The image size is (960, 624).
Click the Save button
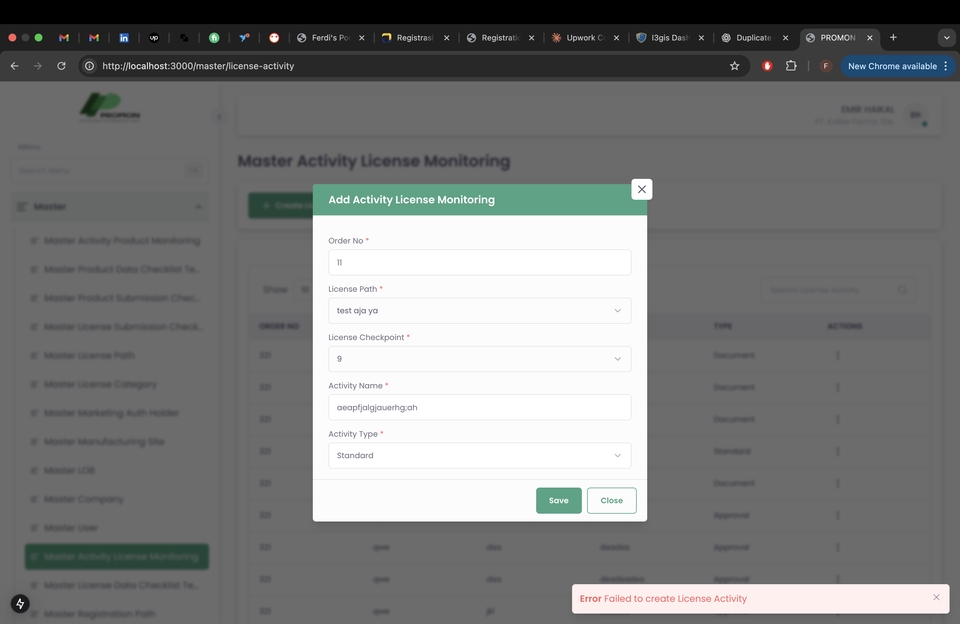558,500
